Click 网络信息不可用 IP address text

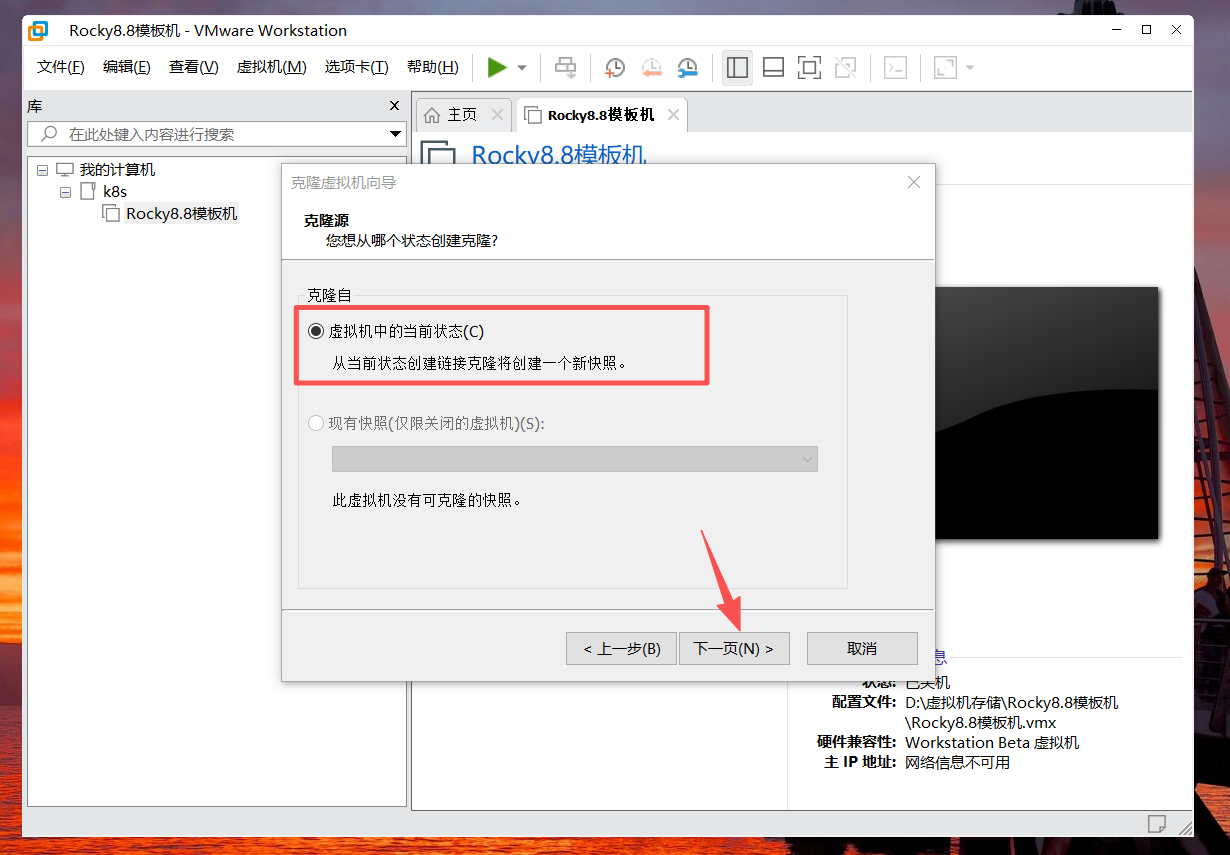(x=957, y=762)
